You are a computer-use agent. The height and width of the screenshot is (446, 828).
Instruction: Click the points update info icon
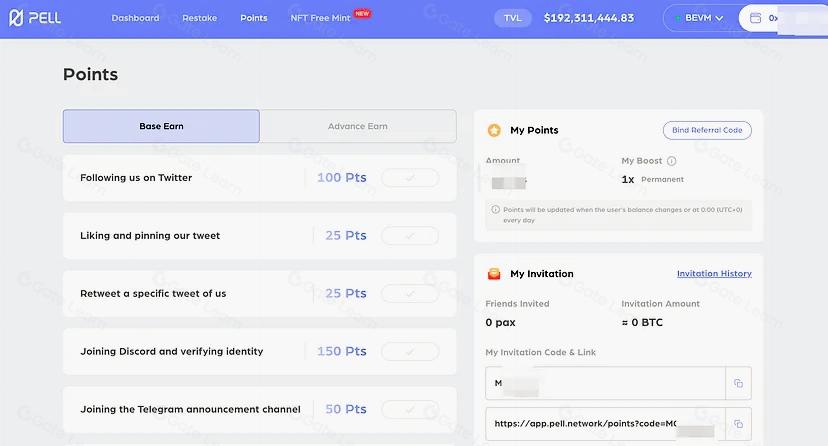(x=495, y=210)
